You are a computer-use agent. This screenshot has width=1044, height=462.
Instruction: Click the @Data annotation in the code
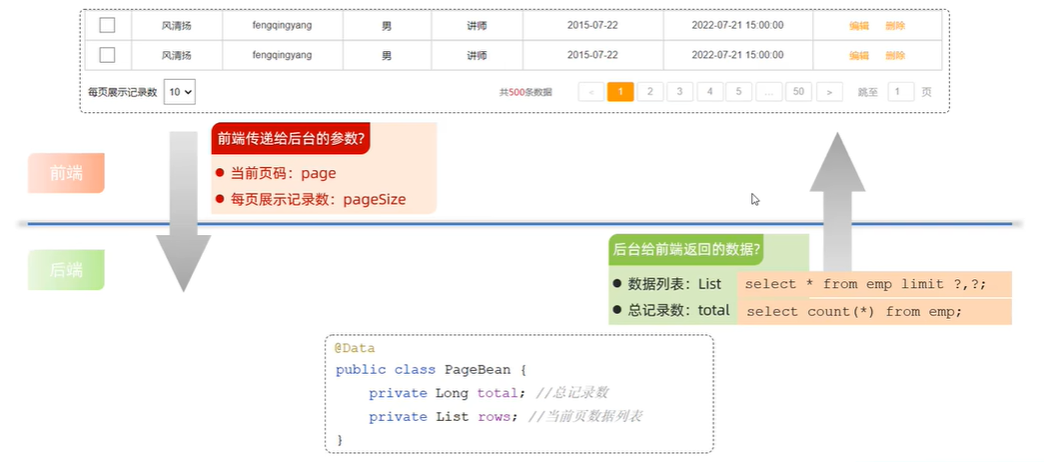(x=354, y=348)
